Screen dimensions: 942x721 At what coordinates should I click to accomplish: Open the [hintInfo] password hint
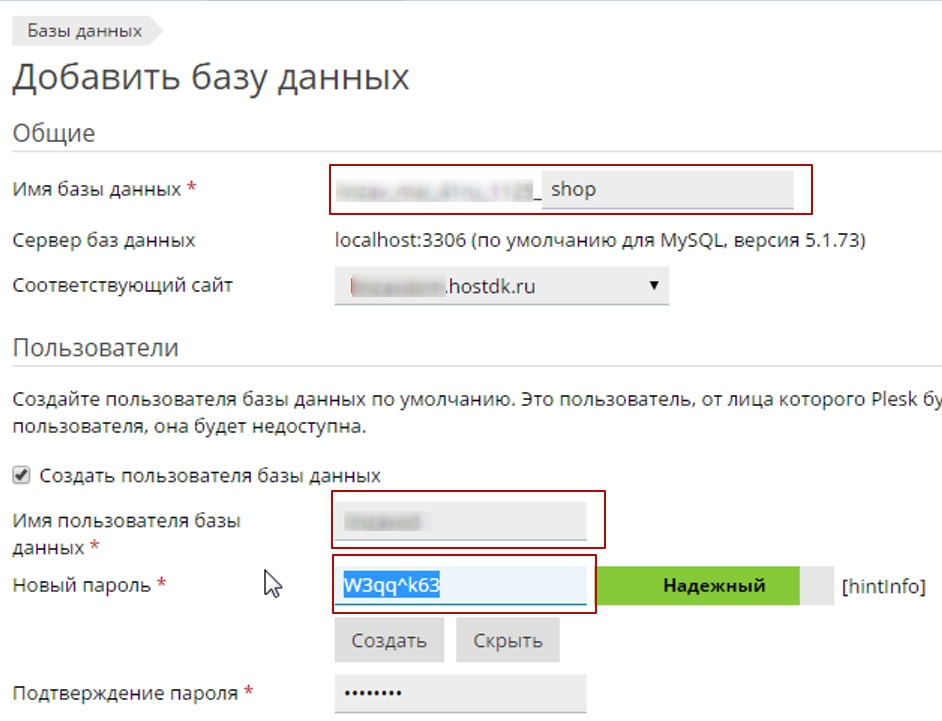click(x=883, y=587)
